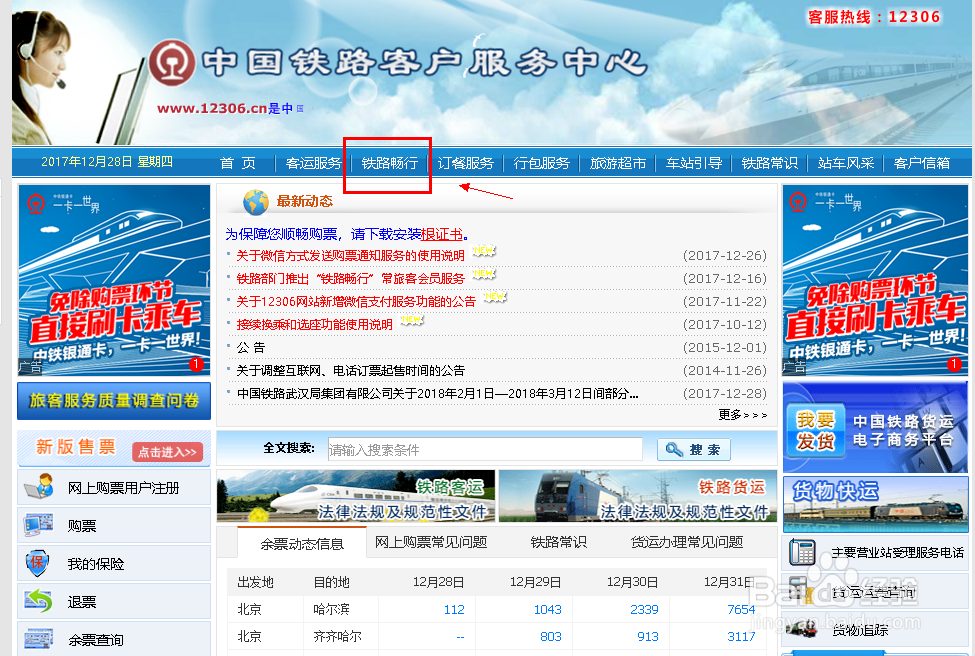
Task: Click ticket count 3117 for 齐齐哈尔 row
Action: point(741,636)
